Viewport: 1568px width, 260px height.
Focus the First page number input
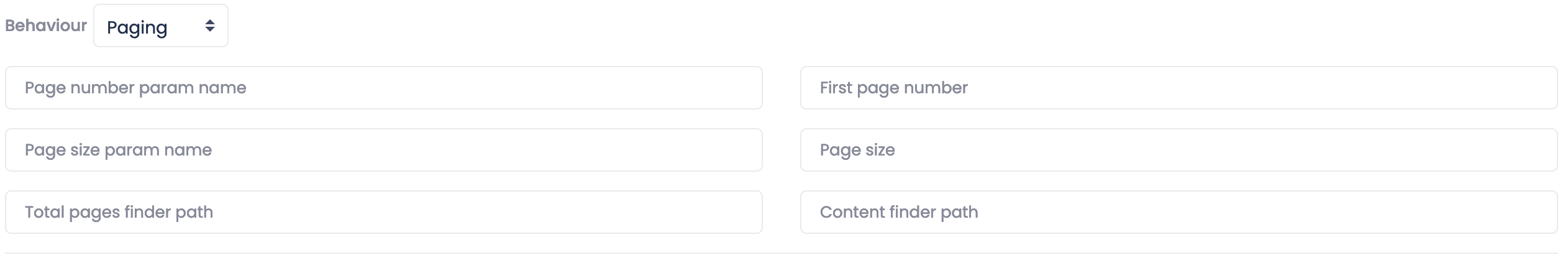coord(1178,88)
